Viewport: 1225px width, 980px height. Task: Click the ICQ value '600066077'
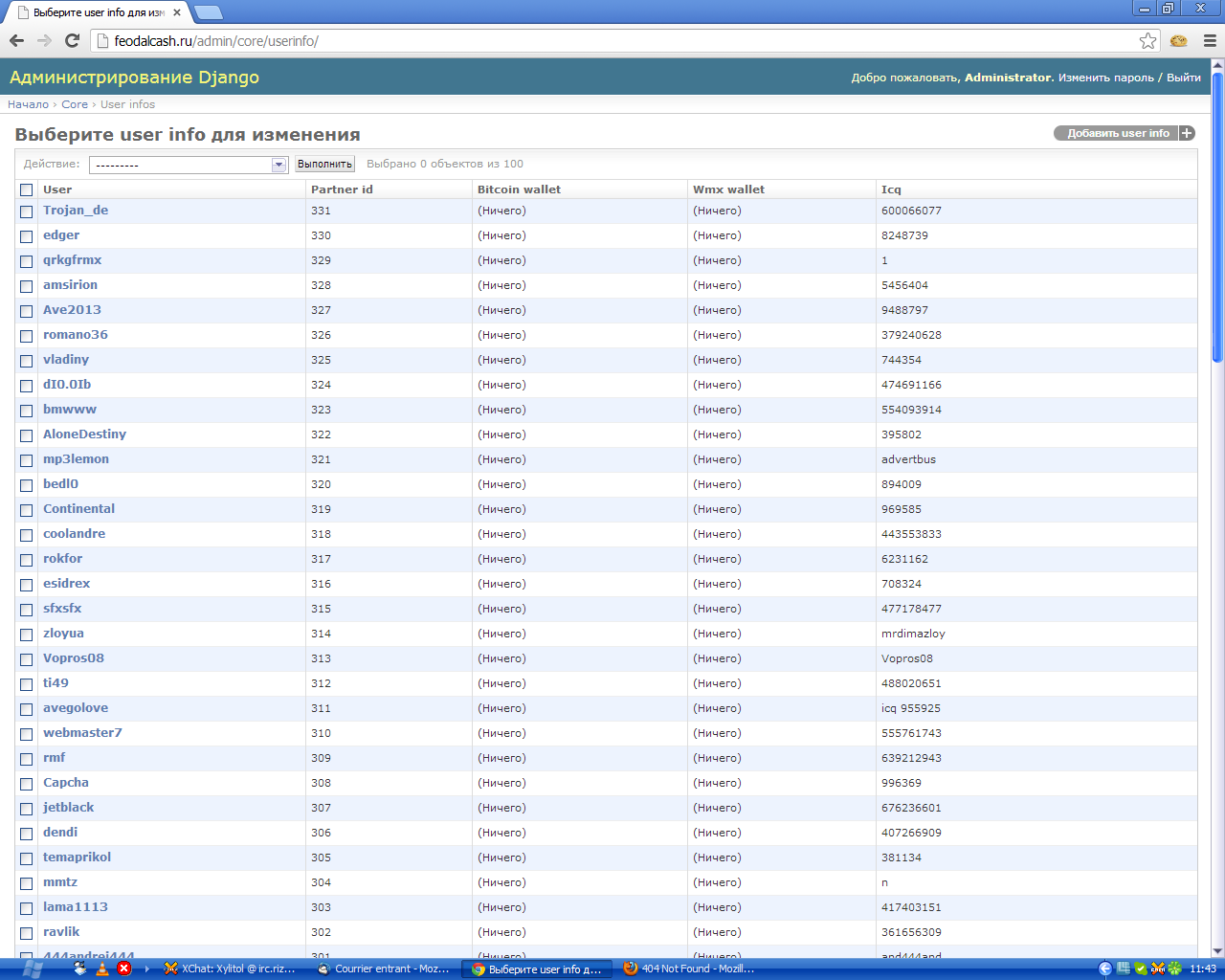911,211
